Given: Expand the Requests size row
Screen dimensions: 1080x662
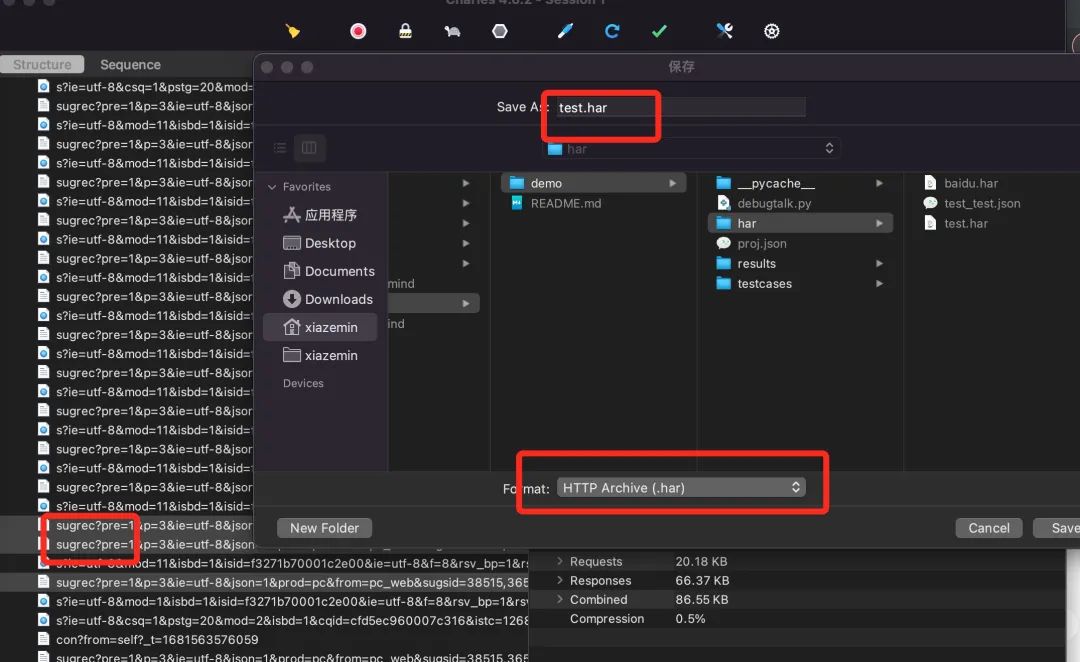Looking at the screenshot, I should [559, 561].
